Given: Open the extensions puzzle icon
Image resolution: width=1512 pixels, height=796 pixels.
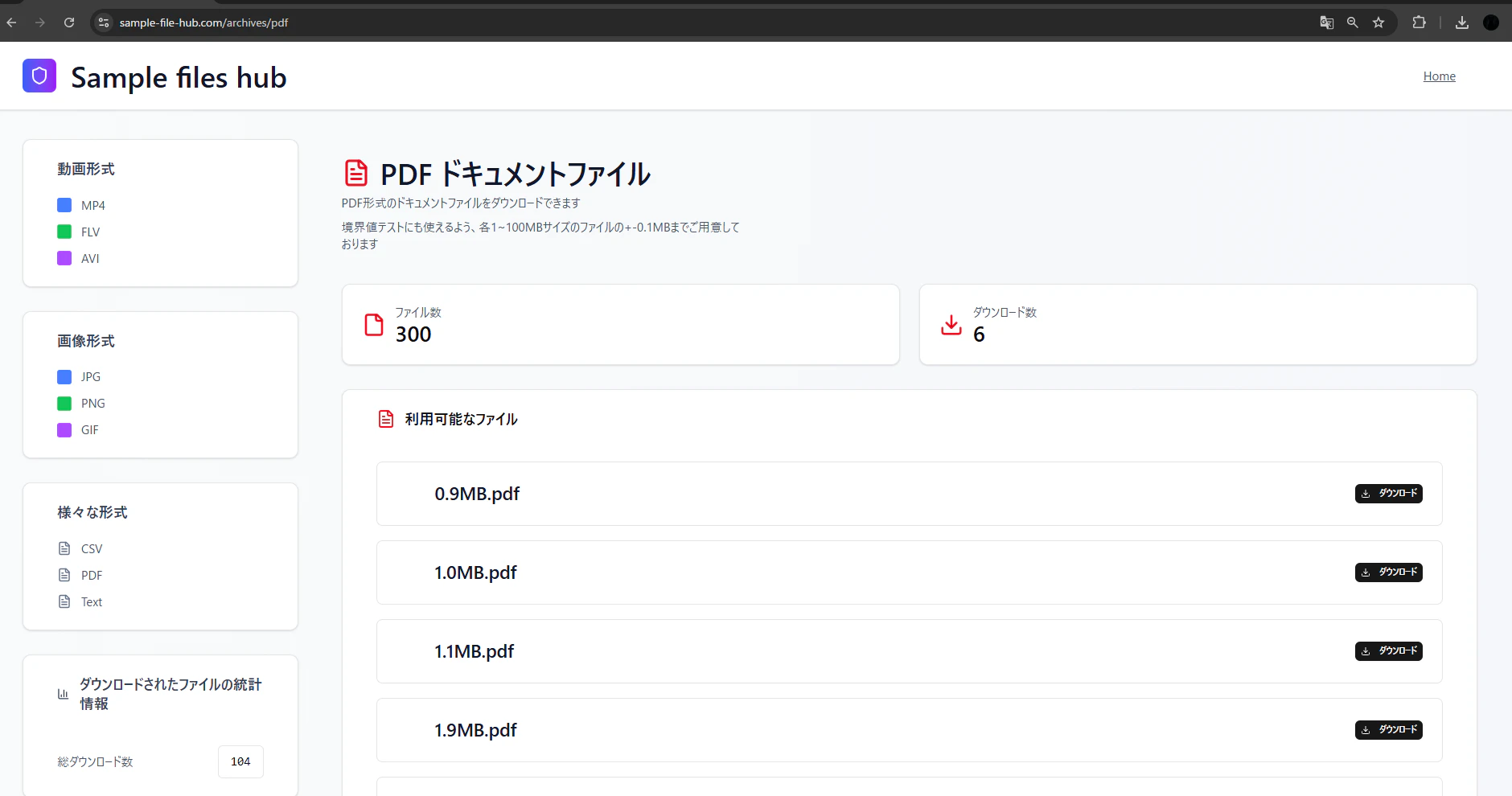Looking at the screenshot, I should [1420, 23].
